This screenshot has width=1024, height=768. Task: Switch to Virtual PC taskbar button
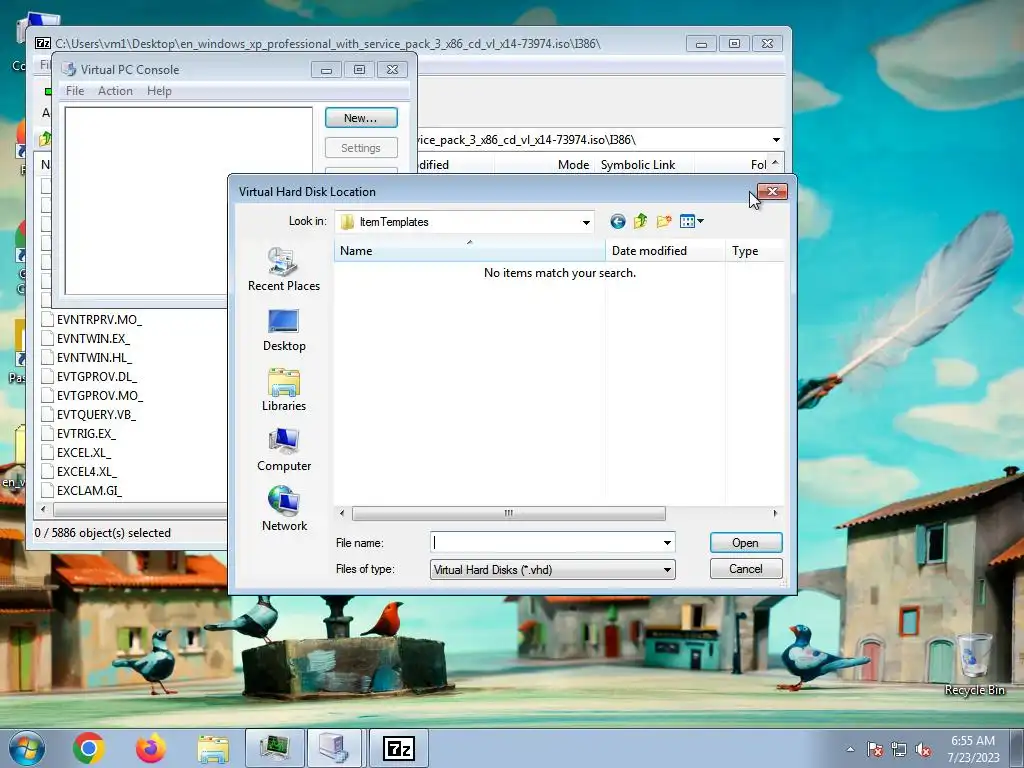click(x=336, y=748)
